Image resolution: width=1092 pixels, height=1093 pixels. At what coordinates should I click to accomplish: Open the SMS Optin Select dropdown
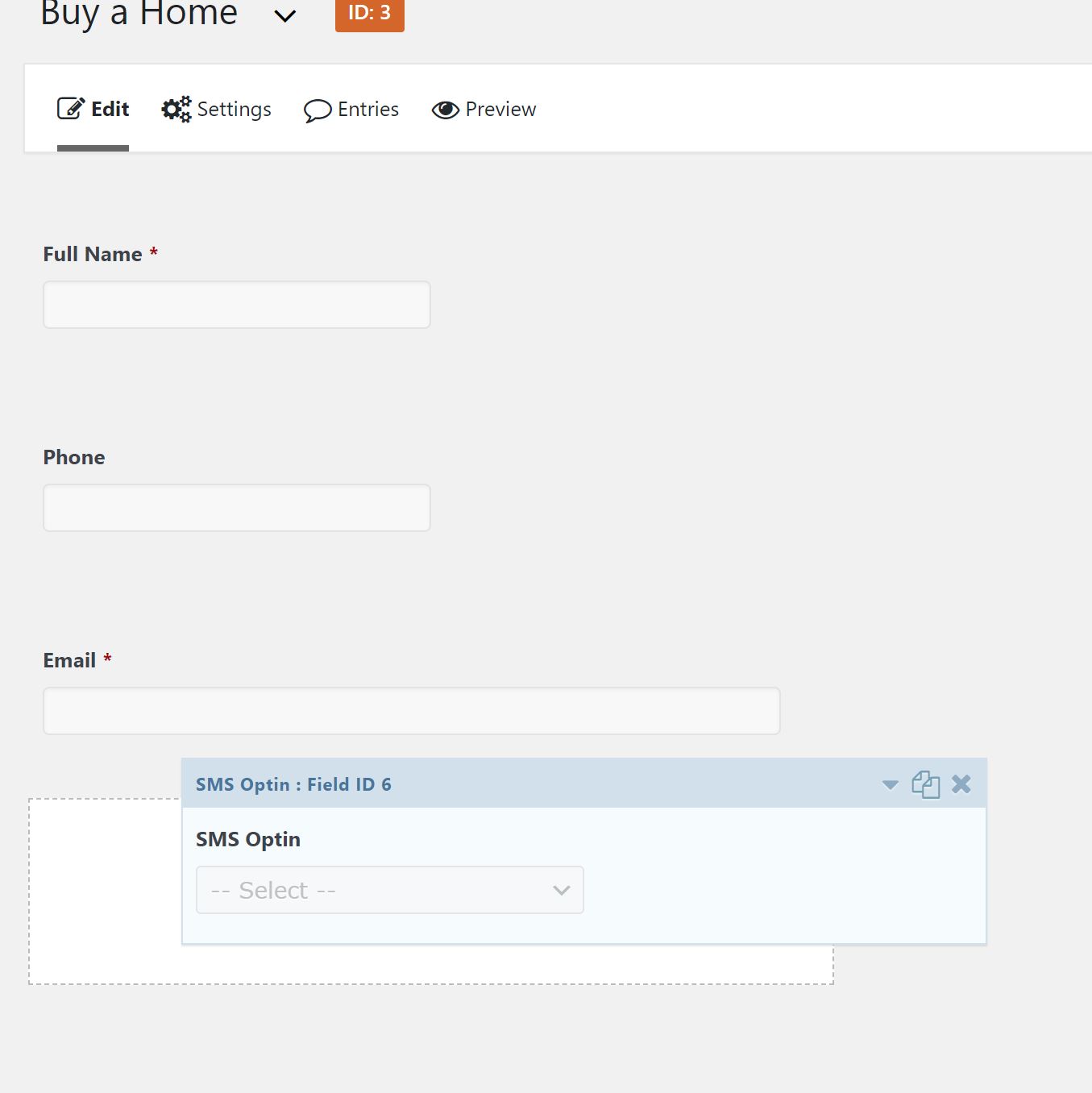click(x=389, y=890)
